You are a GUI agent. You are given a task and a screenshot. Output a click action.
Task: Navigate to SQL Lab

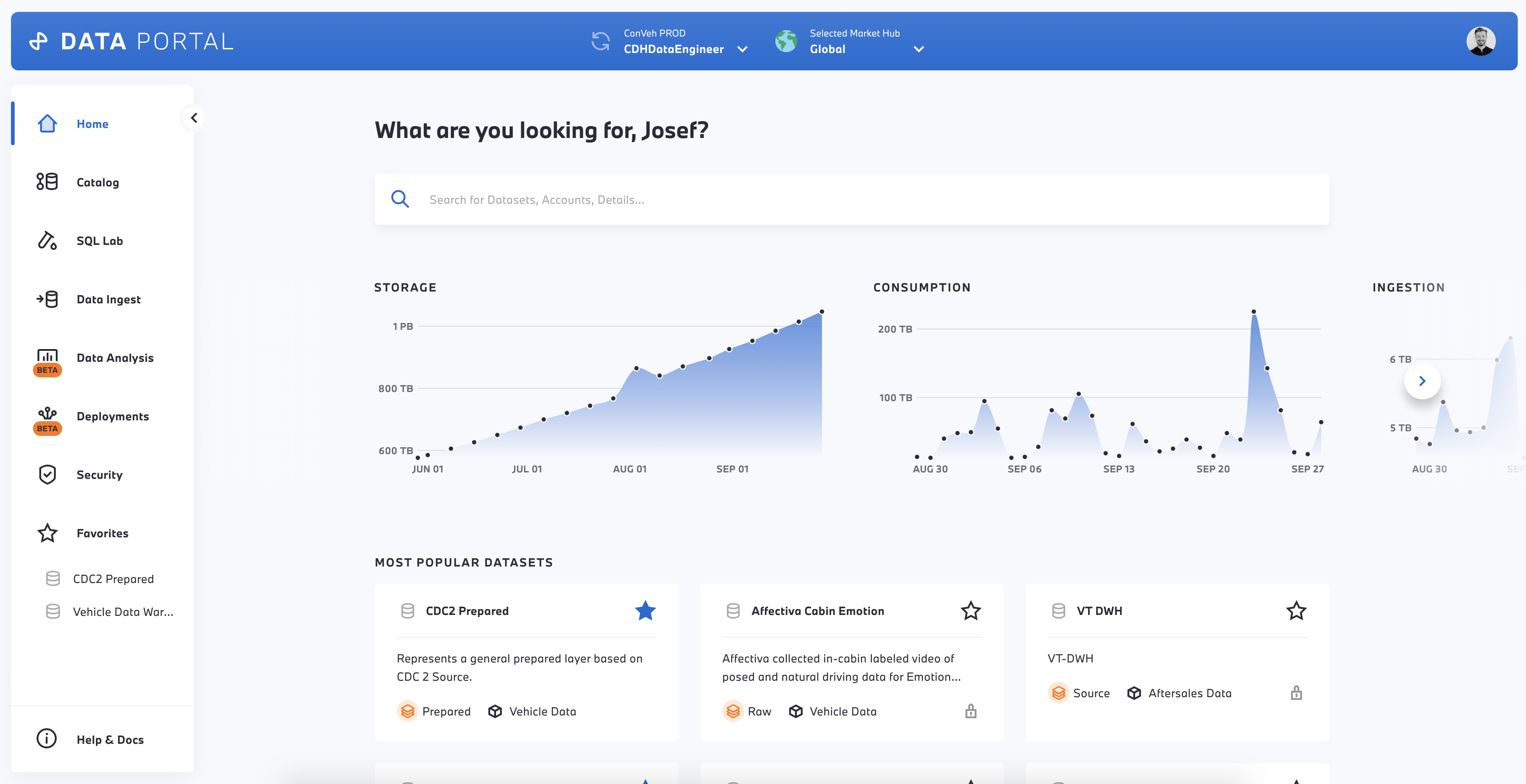point(100,240)
